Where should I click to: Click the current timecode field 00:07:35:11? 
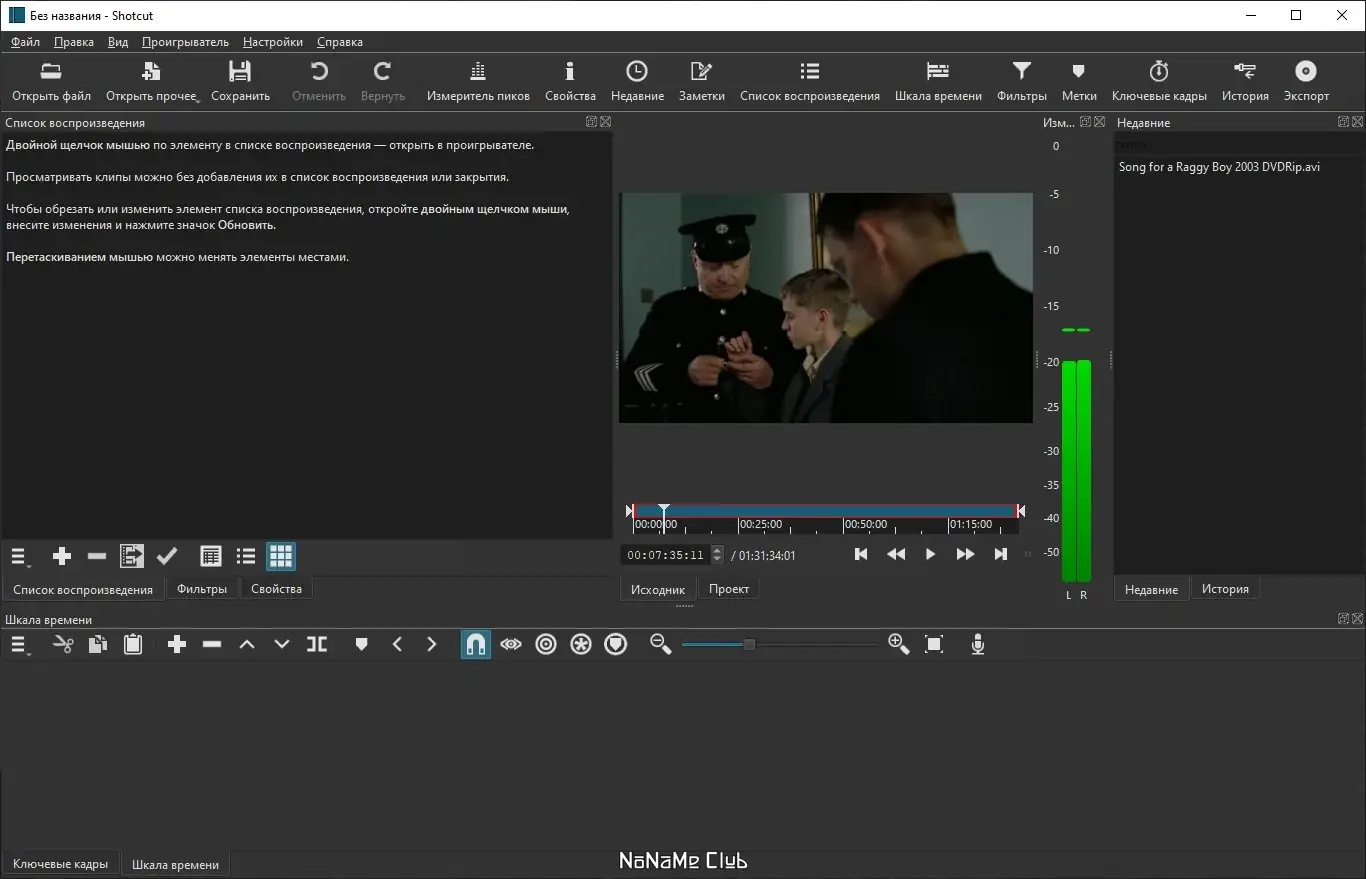pos(665,555)
